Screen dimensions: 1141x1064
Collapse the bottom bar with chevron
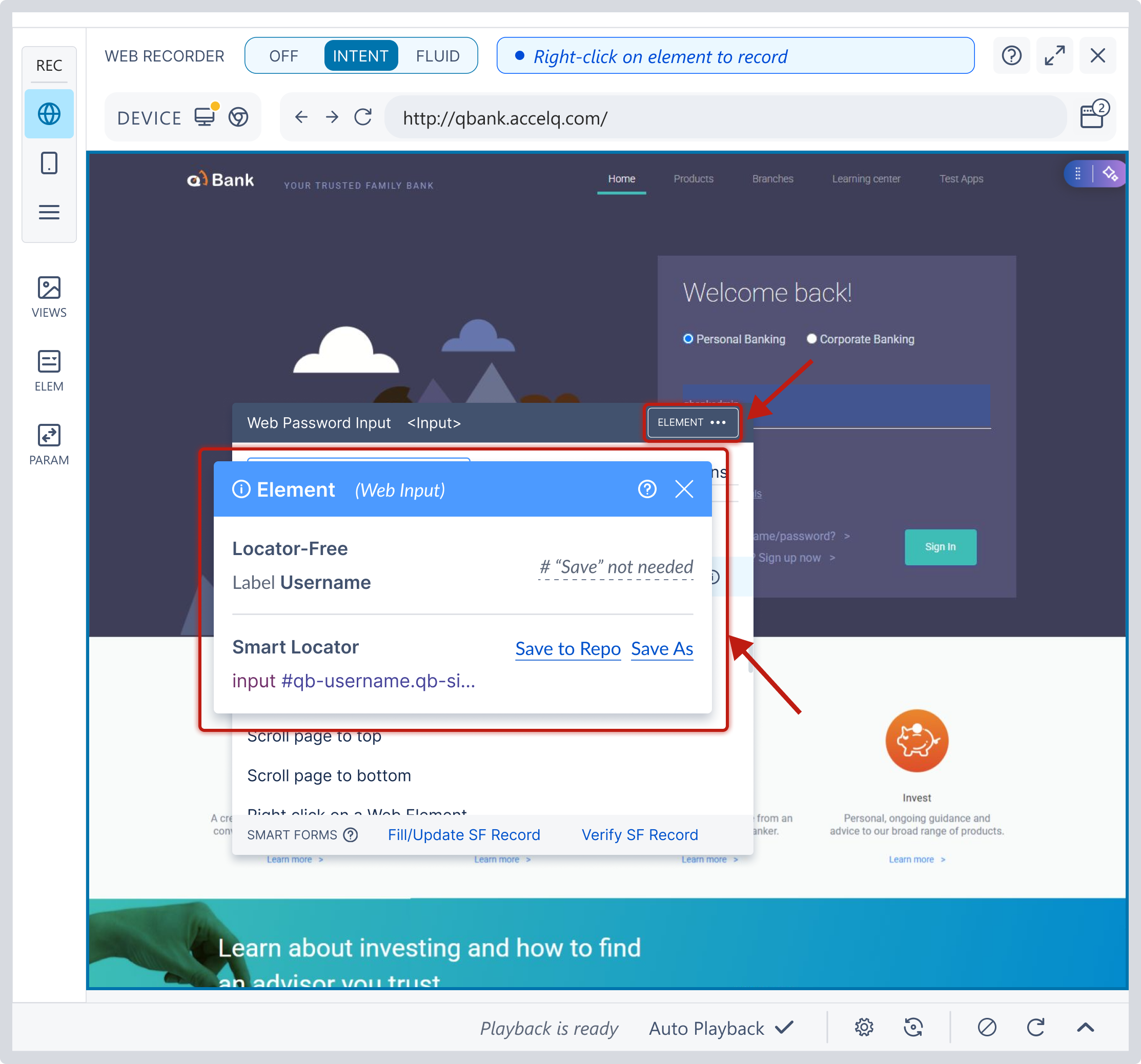coord(1085,1027)
